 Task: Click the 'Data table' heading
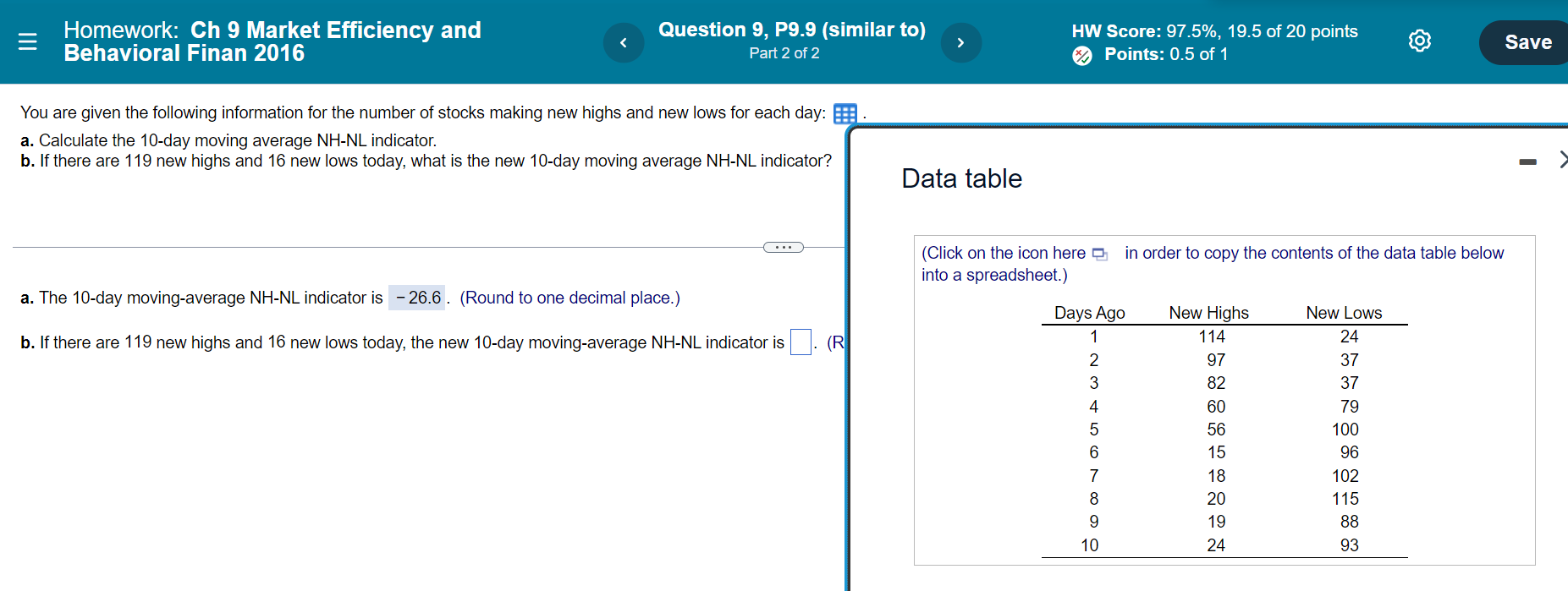(961, 178)
